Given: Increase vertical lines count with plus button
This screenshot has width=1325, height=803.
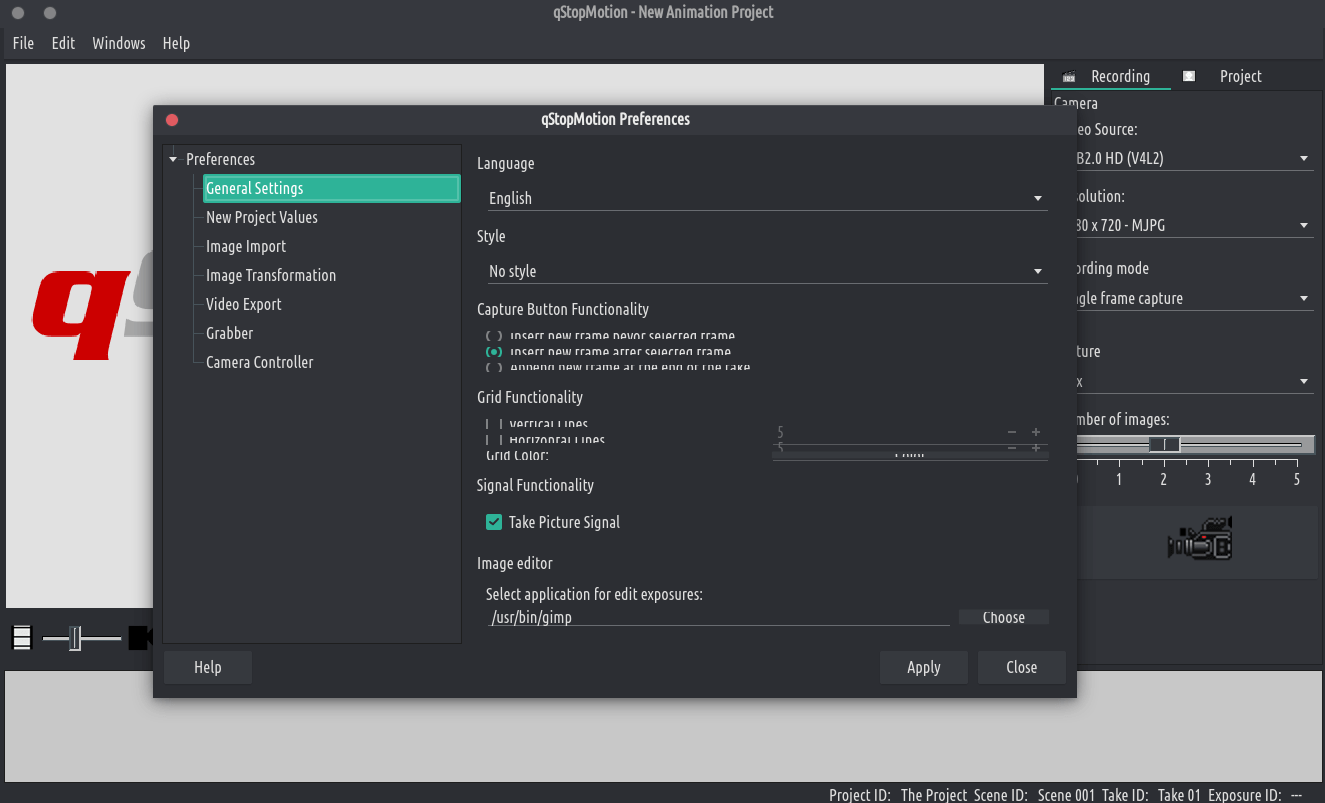Looking at the screenshot, I should click(x=1036, y=432).
